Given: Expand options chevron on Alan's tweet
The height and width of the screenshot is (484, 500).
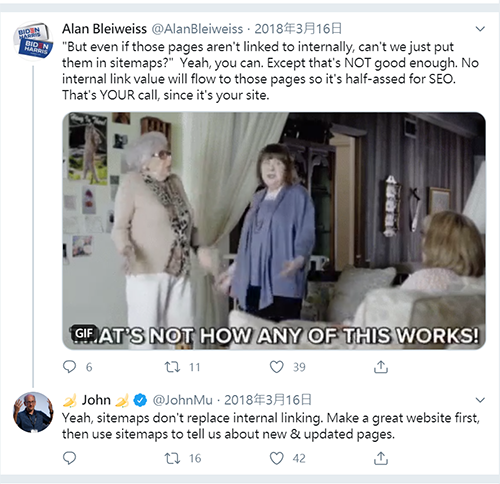Looking at the screenshot, I should (x=480, y=29).
